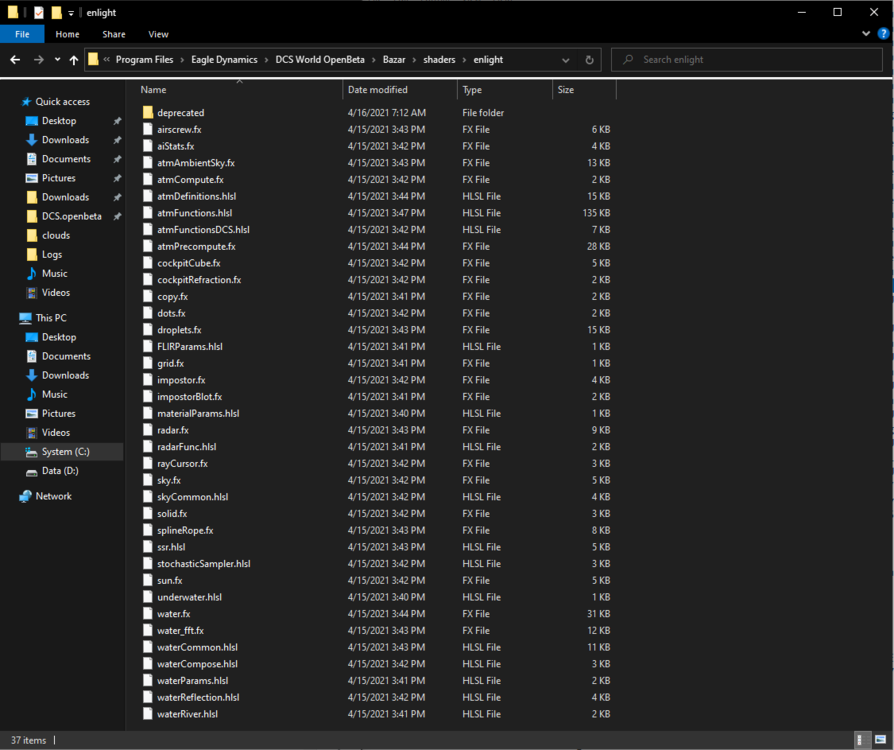This screenshot has width=894, height=750.
Task: Click Videos icon under This PC
Action: click(x=32, y=433)
